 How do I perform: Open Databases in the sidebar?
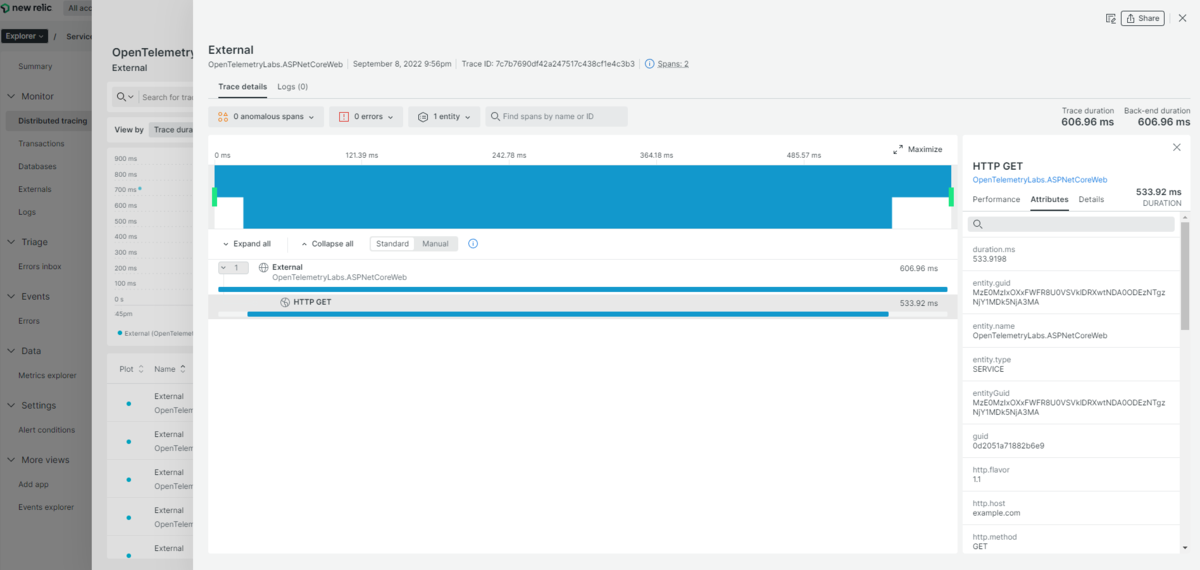pyautogui.click(x=37, y=166)
